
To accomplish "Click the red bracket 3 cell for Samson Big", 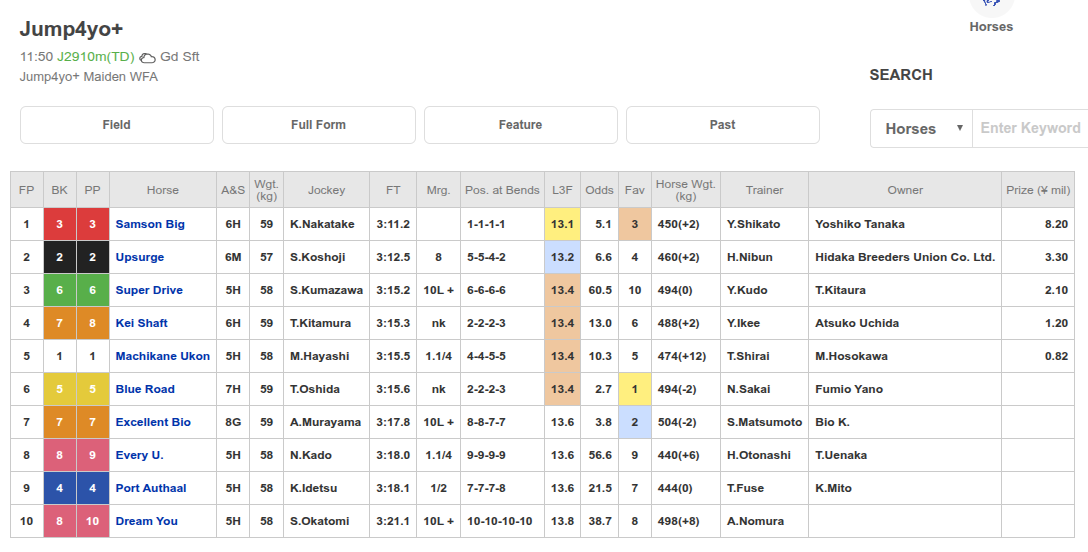I will [60, 224].
